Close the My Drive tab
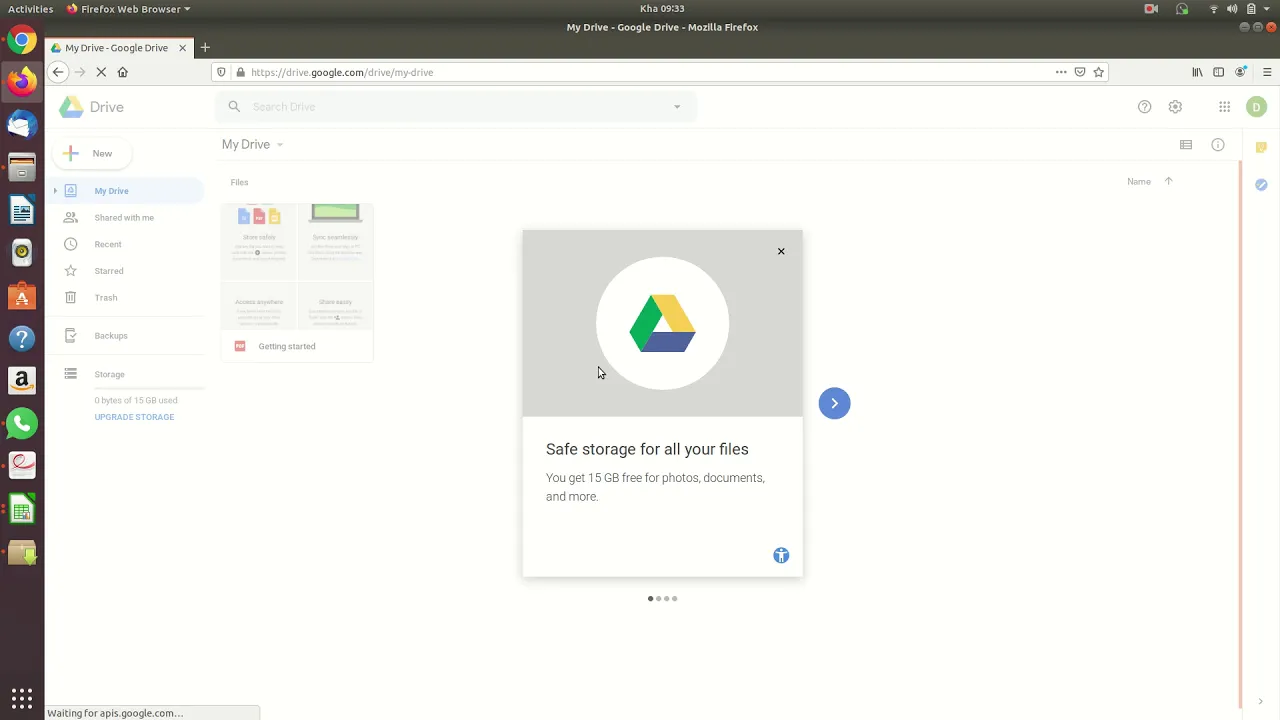Screen dimensions: 1280x720 coord(183,47)
